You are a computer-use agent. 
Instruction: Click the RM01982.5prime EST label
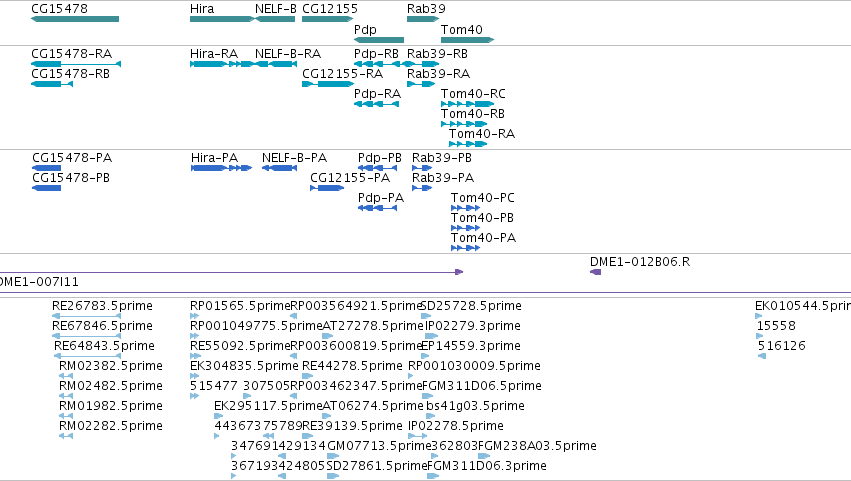(111, 406)
